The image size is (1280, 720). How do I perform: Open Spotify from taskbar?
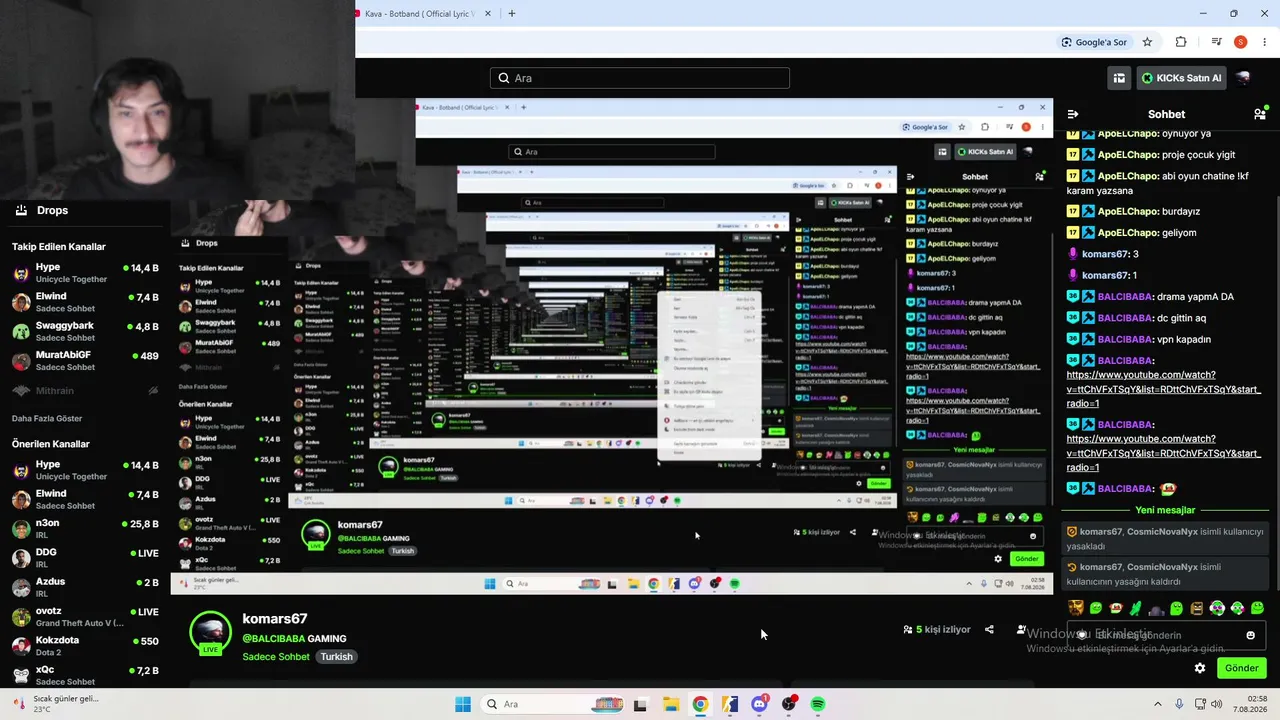click(x=818, y=704)
